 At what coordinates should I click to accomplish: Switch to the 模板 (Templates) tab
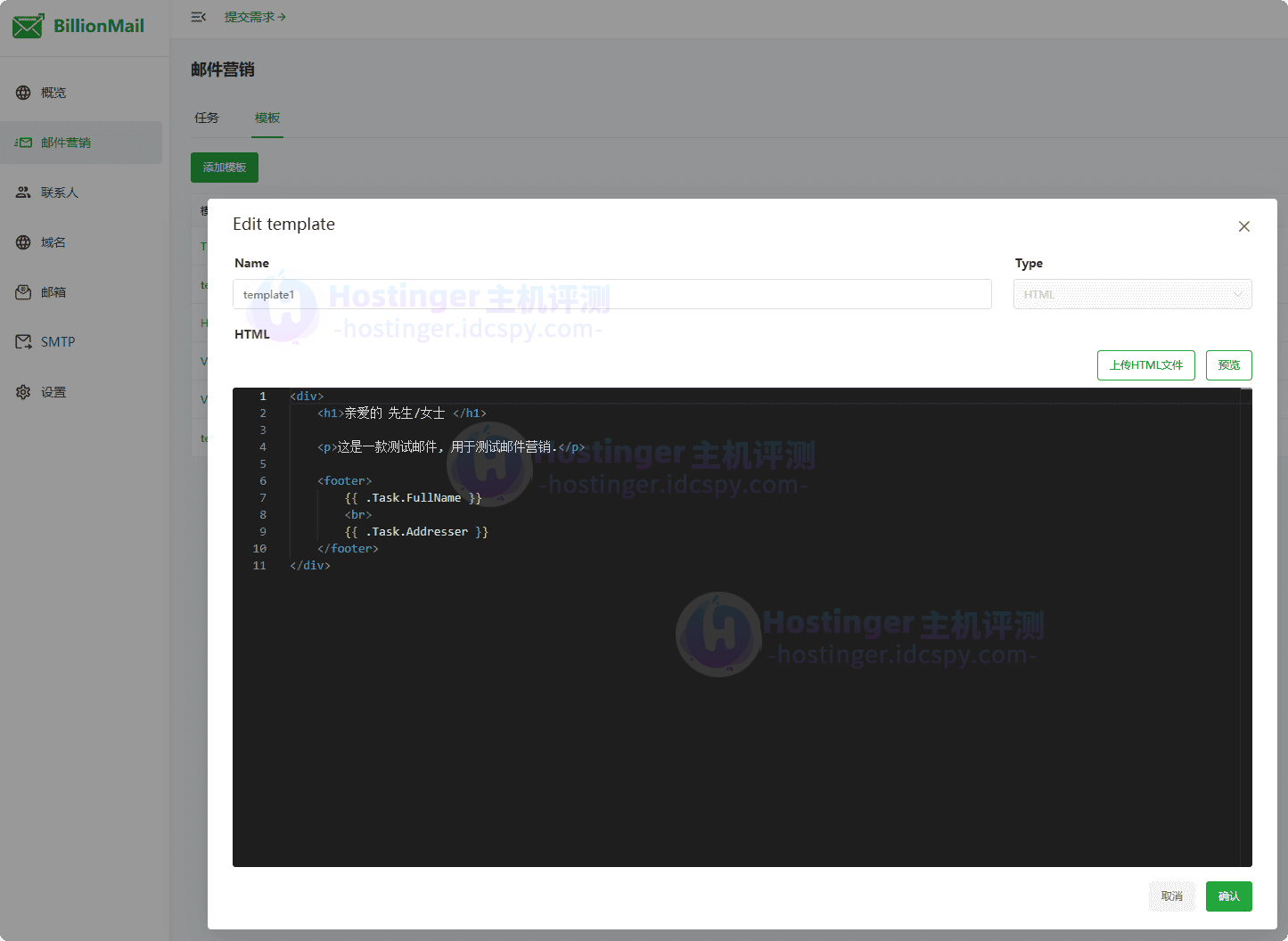pos(267,117)
